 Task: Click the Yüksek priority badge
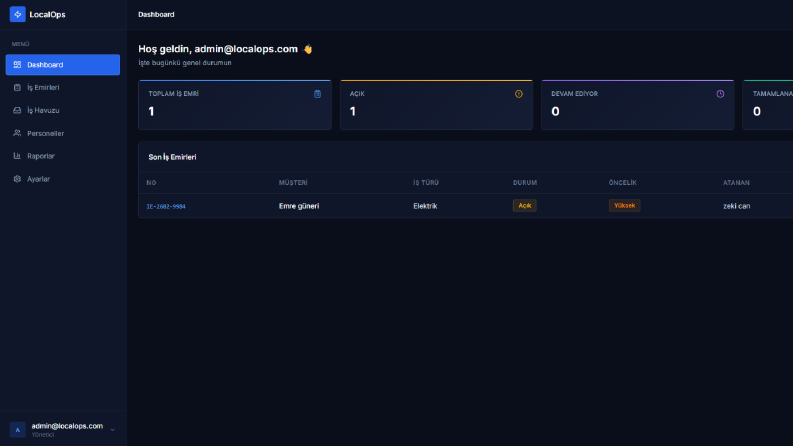[624, 205]
